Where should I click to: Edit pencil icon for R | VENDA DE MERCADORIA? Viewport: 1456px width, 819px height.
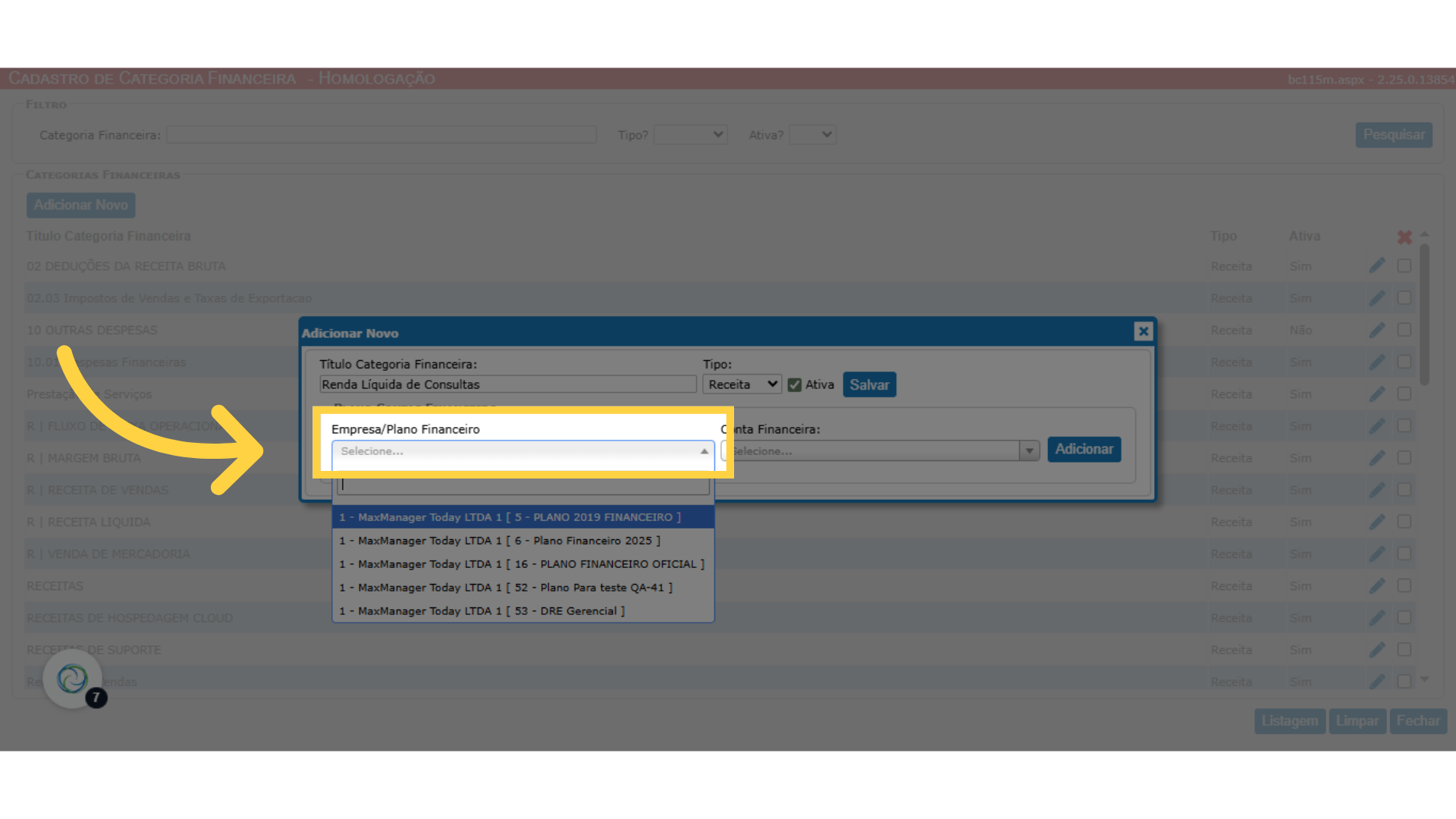pyautogui.click(x=1377, y=554)
